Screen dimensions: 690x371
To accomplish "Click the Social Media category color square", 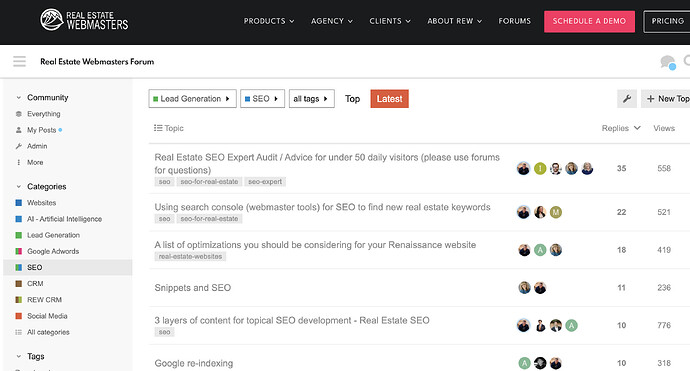I will (18, 316).
